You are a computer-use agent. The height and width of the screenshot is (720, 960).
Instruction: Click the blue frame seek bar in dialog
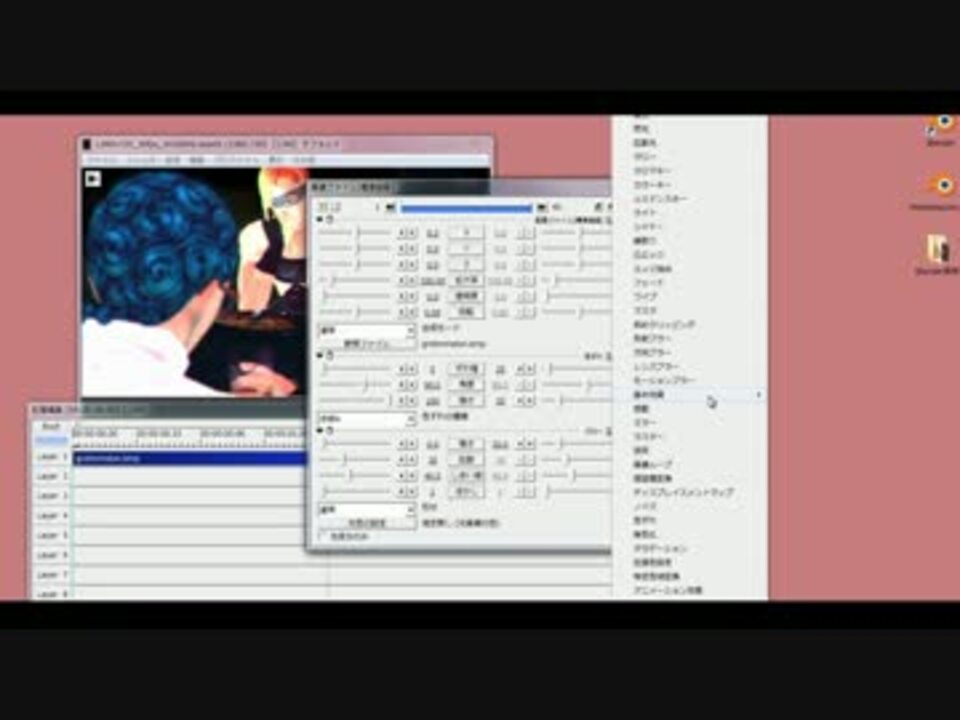tap(466, 208)
